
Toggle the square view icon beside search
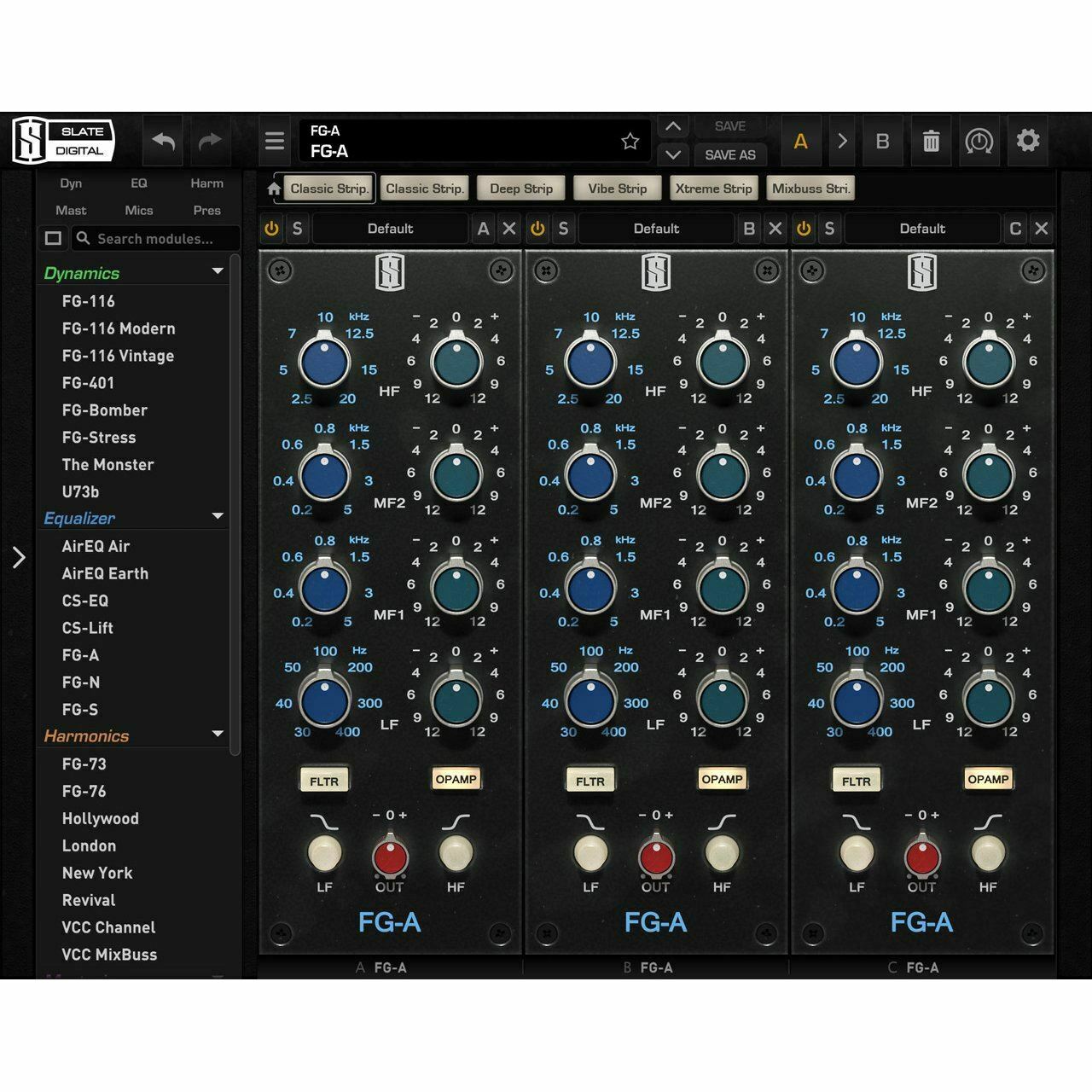pyautogui.click(x=54, y=239)
